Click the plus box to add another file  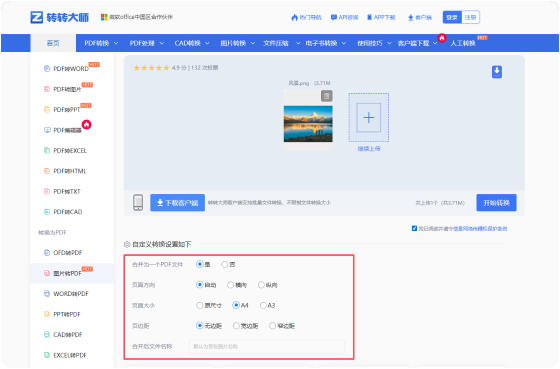(x=369, y=118)
